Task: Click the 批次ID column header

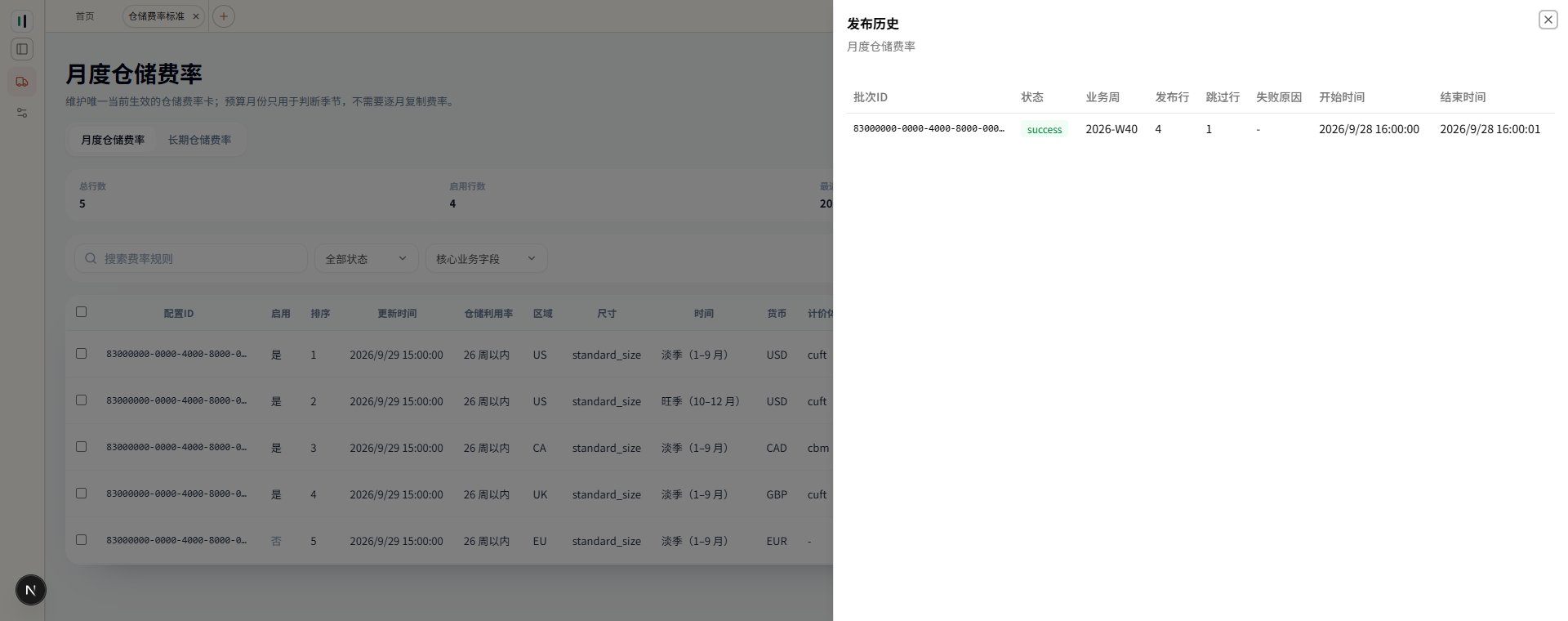Action: click(871, 96)
